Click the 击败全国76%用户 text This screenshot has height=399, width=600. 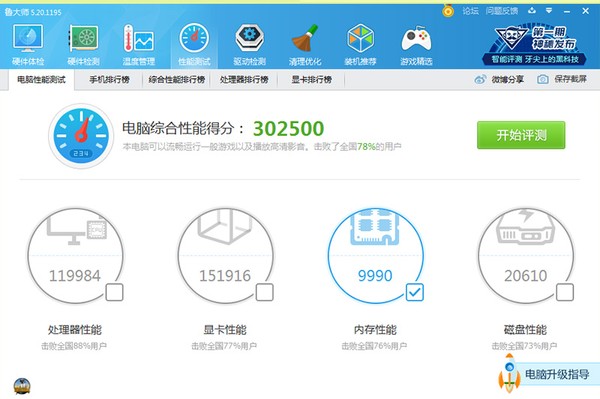(x=374, y=346)
